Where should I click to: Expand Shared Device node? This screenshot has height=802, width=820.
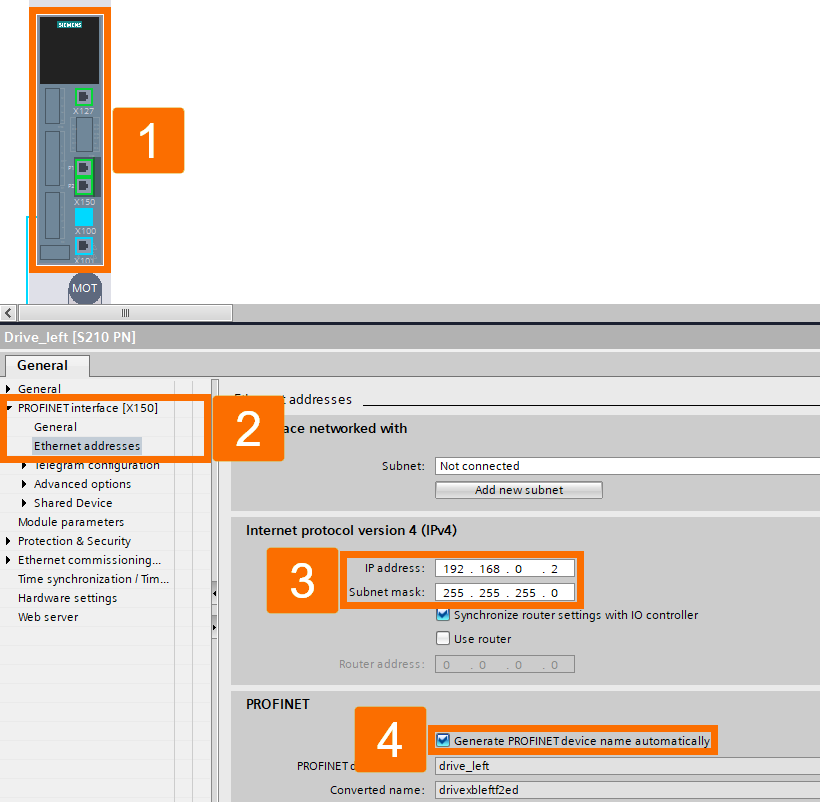(24, 503)
